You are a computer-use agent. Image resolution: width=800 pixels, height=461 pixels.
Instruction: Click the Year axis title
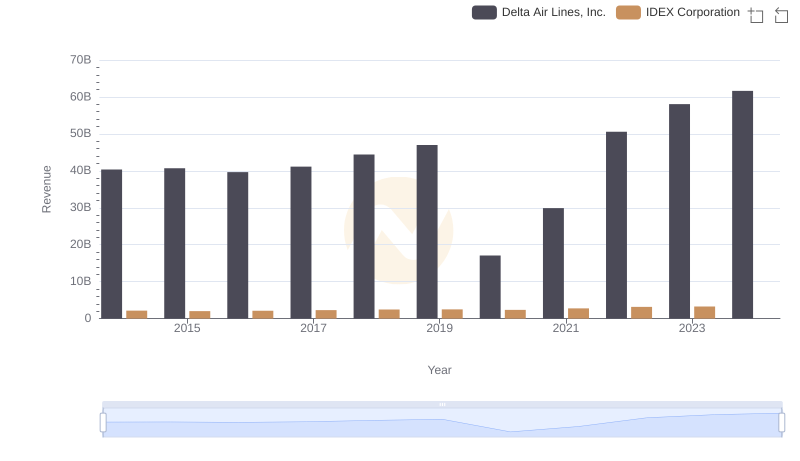[439, 370]
